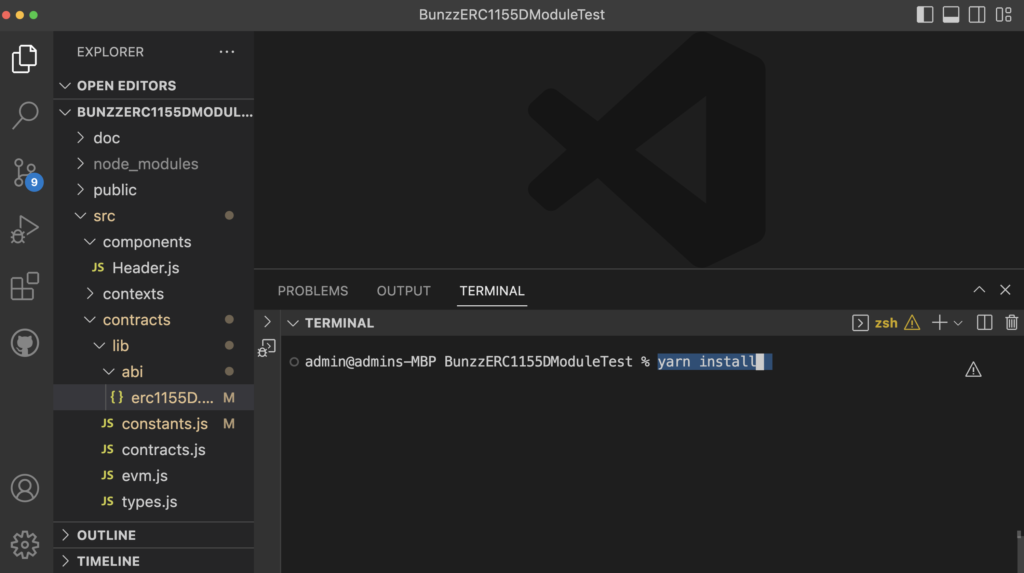The image size is (1024, 573).
Task: Expand the OUTLINE section
Action: coord(153,535)
